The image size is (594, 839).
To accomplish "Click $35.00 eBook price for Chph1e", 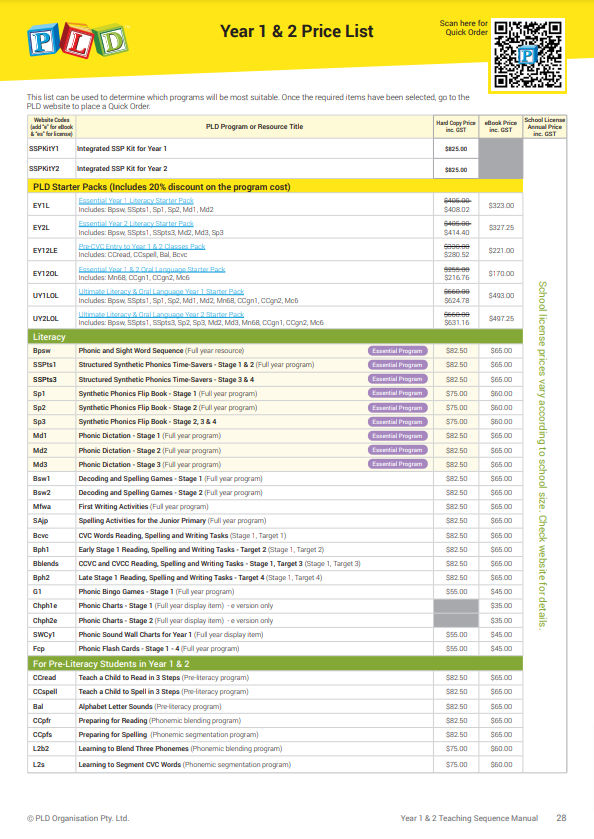I will point(501,606).
